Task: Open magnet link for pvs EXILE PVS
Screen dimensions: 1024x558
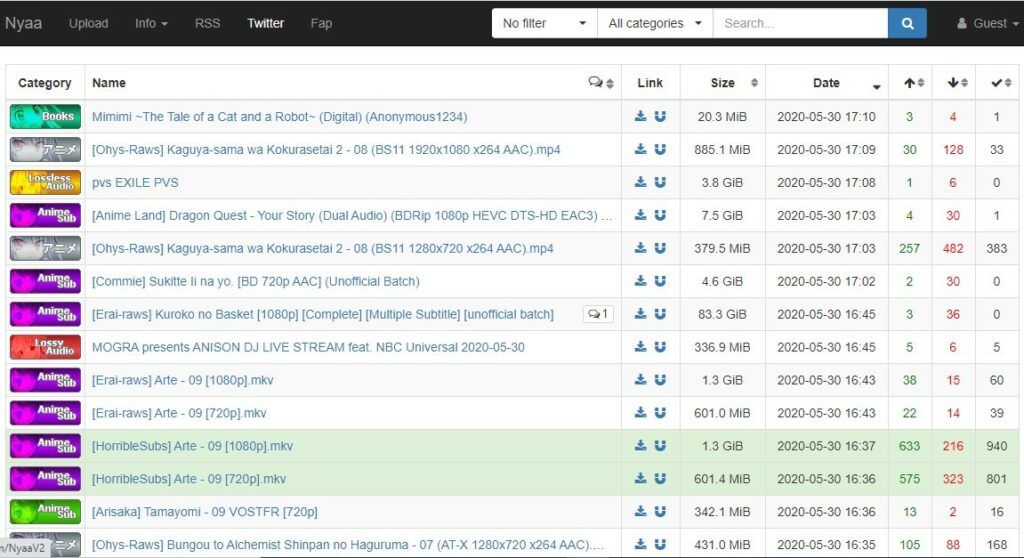Action: (x=660, y=182)
